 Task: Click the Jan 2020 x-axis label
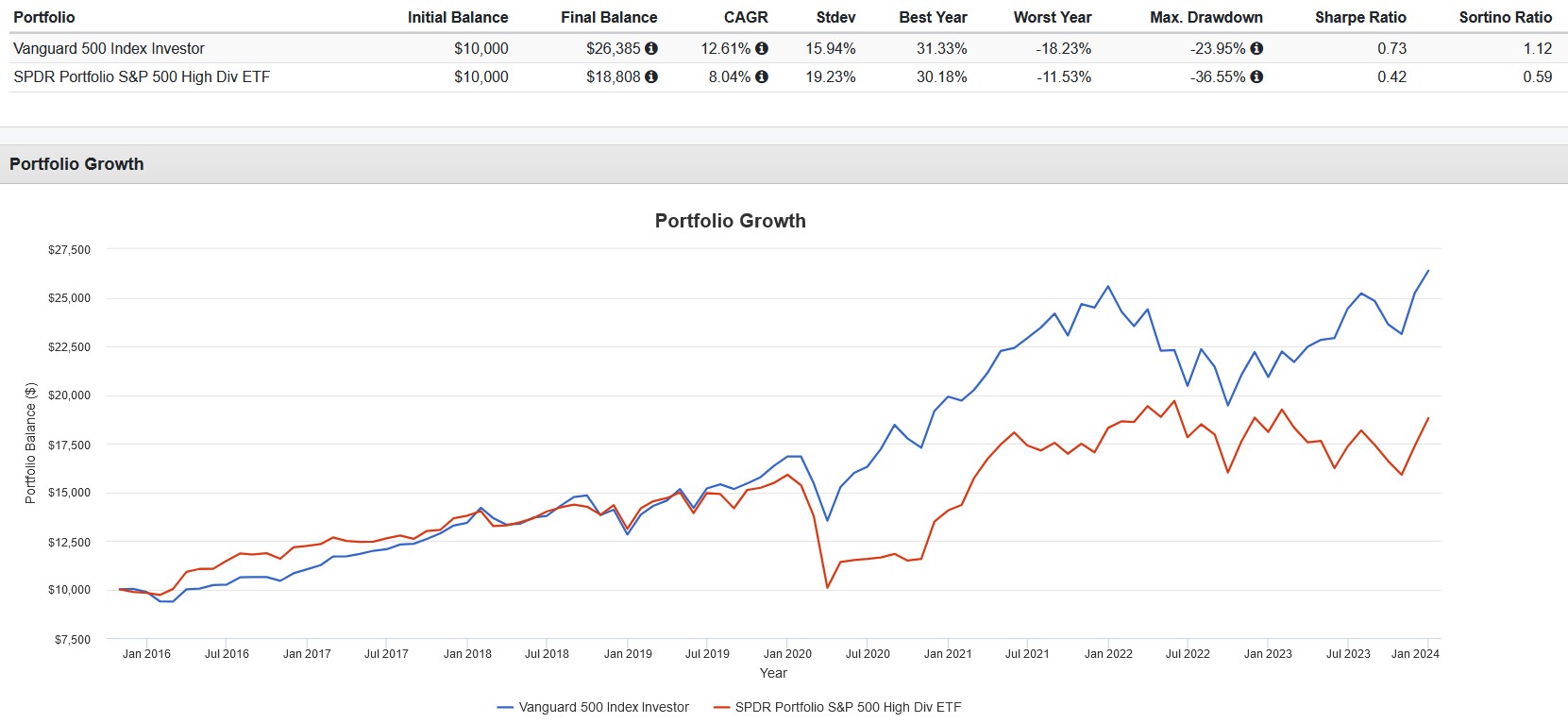[x=787, y=653]
